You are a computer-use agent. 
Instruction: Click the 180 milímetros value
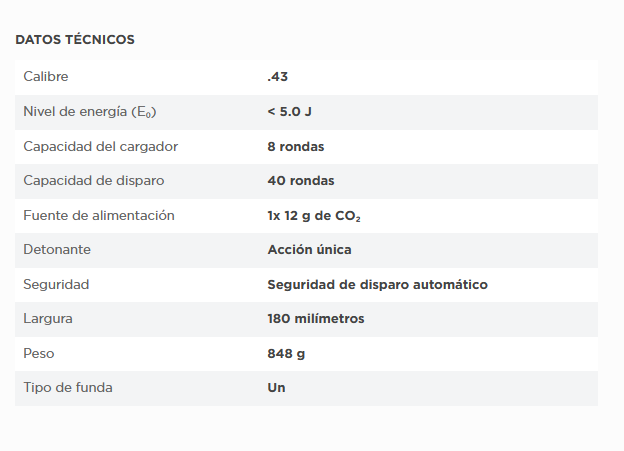(x=316, y=319)
